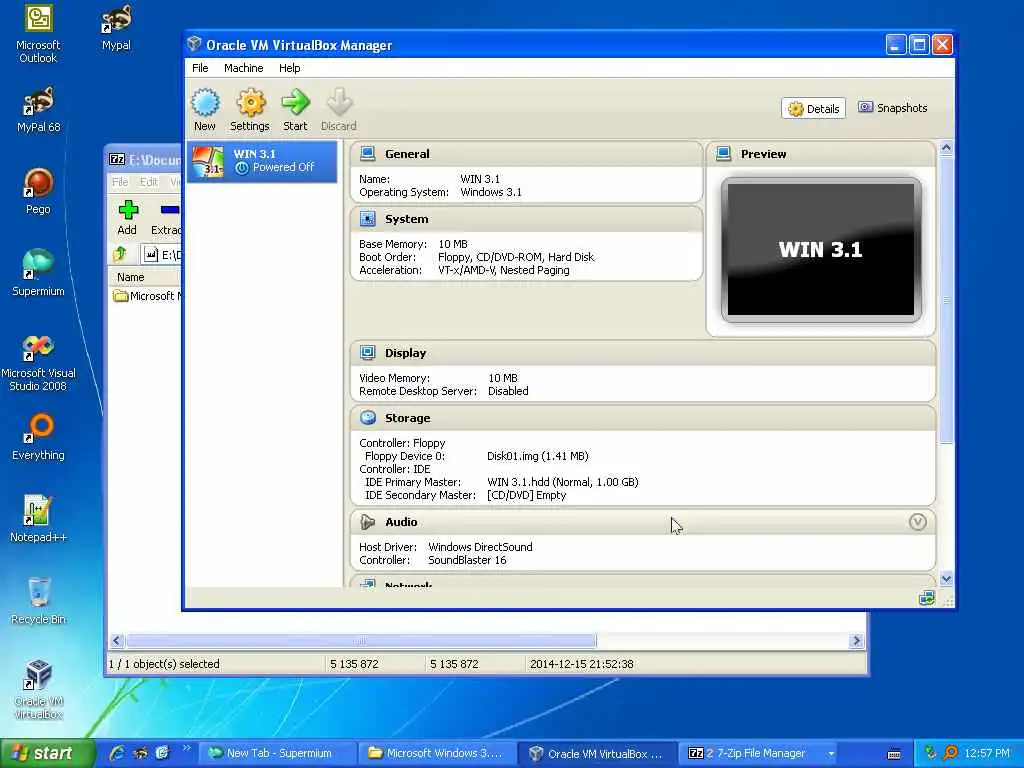Click the Base Memory 10 MB value
Screen dimensions: 1024x768
453,244
